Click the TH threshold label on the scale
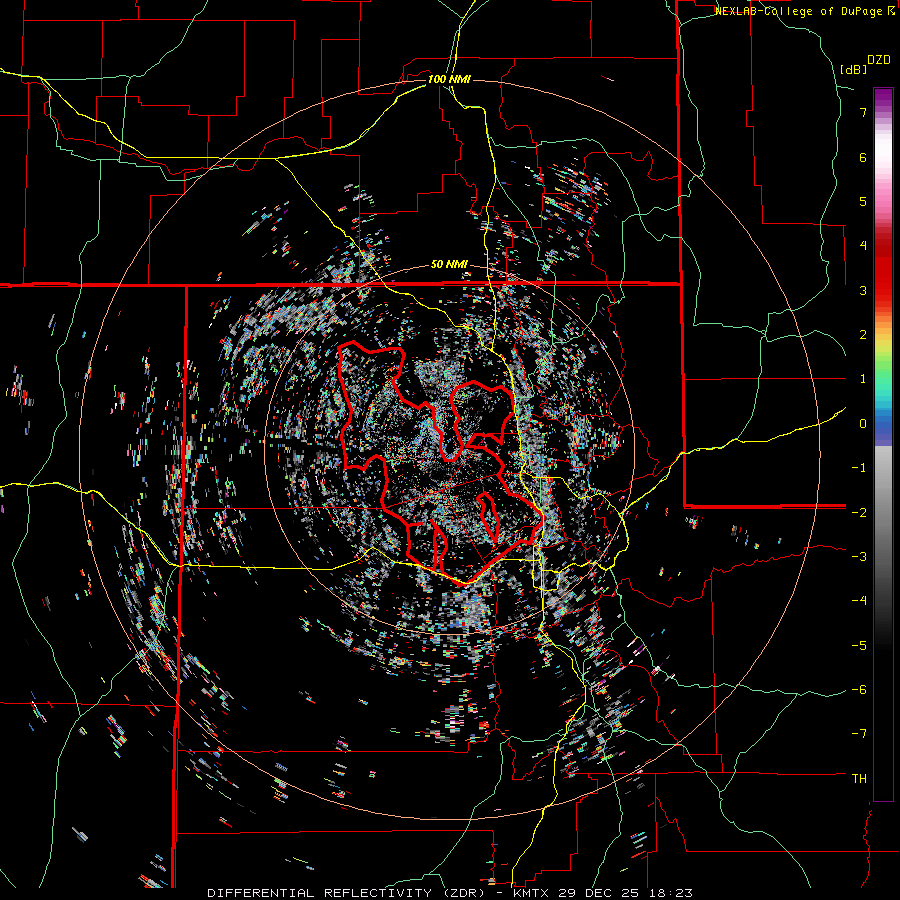 point(859,779)
